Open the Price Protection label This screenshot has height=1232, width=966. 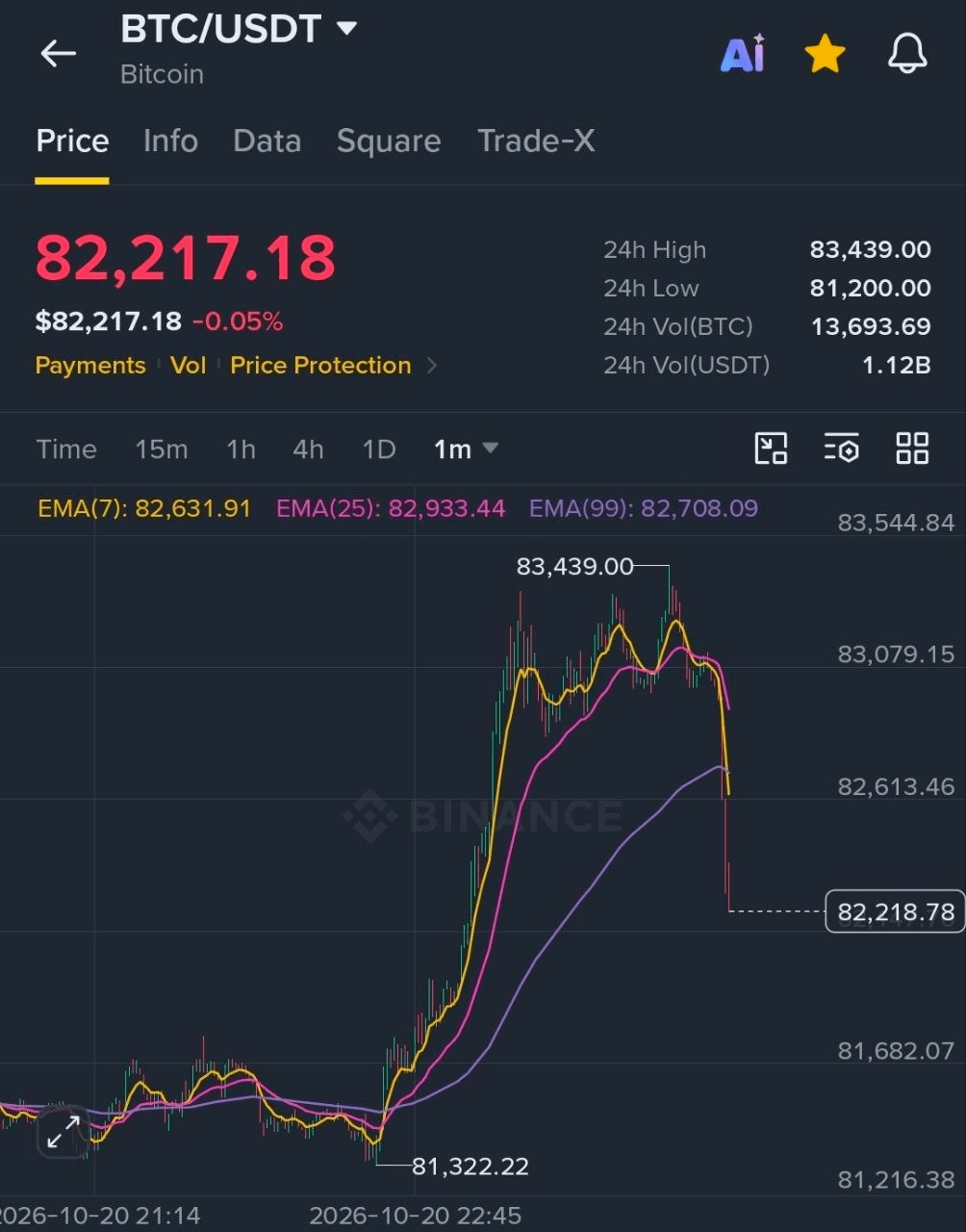pyautogui.click(x=320, y=366)
